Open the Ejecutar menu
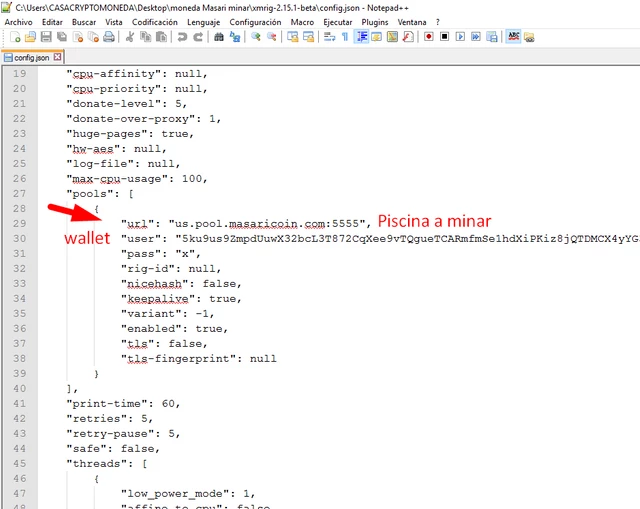Image resolution: width=640 pixels, height=509 pixels. pos(338,22)
